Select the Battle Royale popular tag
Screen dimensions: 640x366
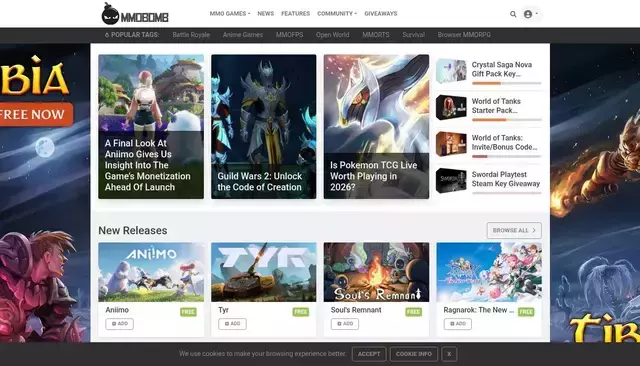click(191, 35)
